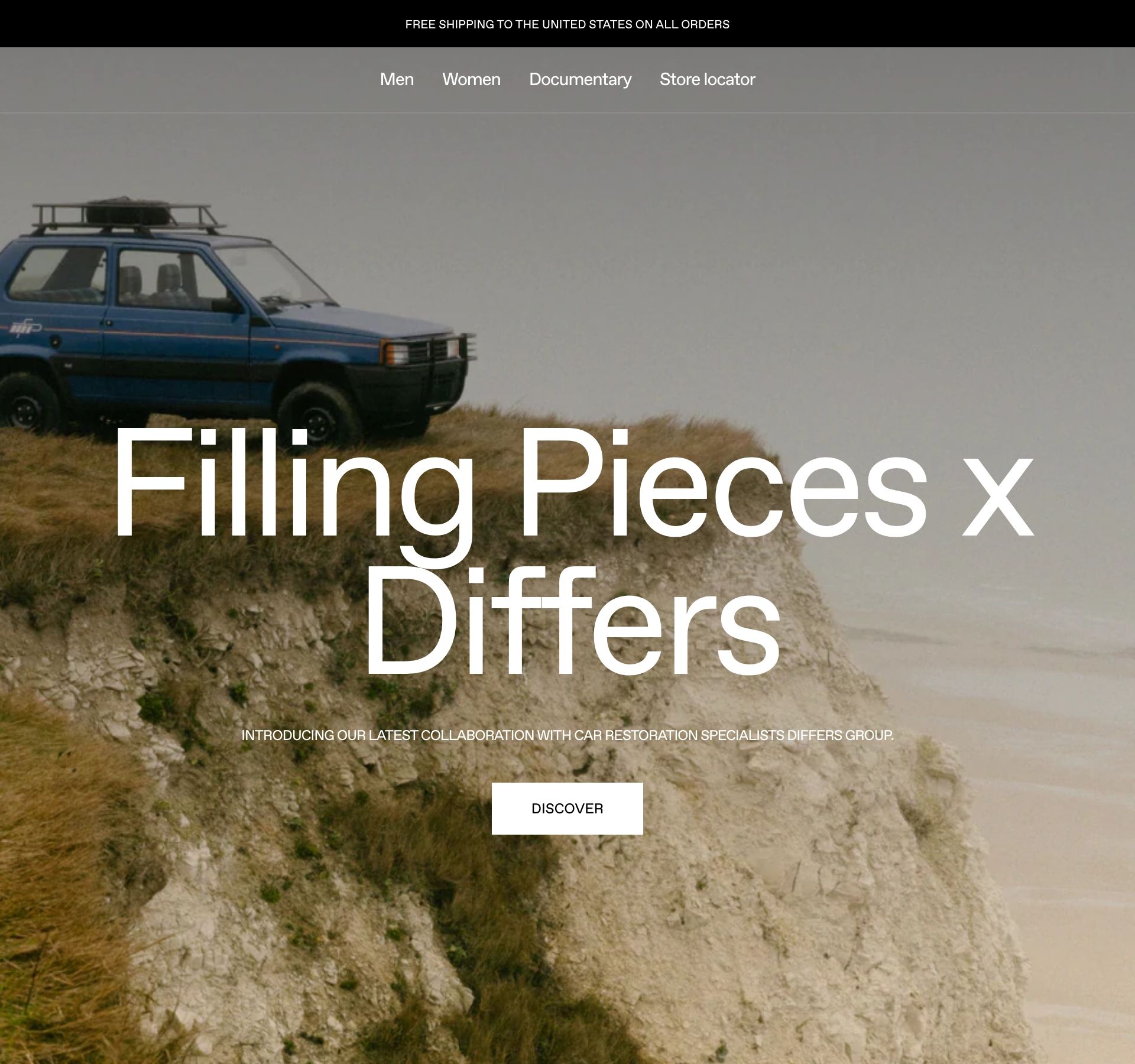
Task: Click the car's front headlight
Action: (x=397, y=353)
